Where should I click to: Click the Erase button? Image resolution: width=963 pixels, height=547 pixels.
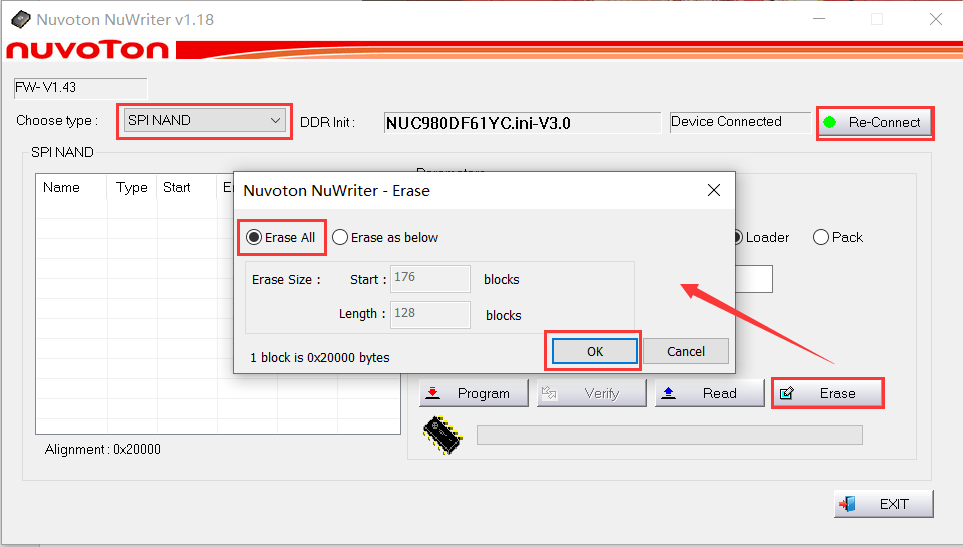pyautogui.click(x=827, y=393)
